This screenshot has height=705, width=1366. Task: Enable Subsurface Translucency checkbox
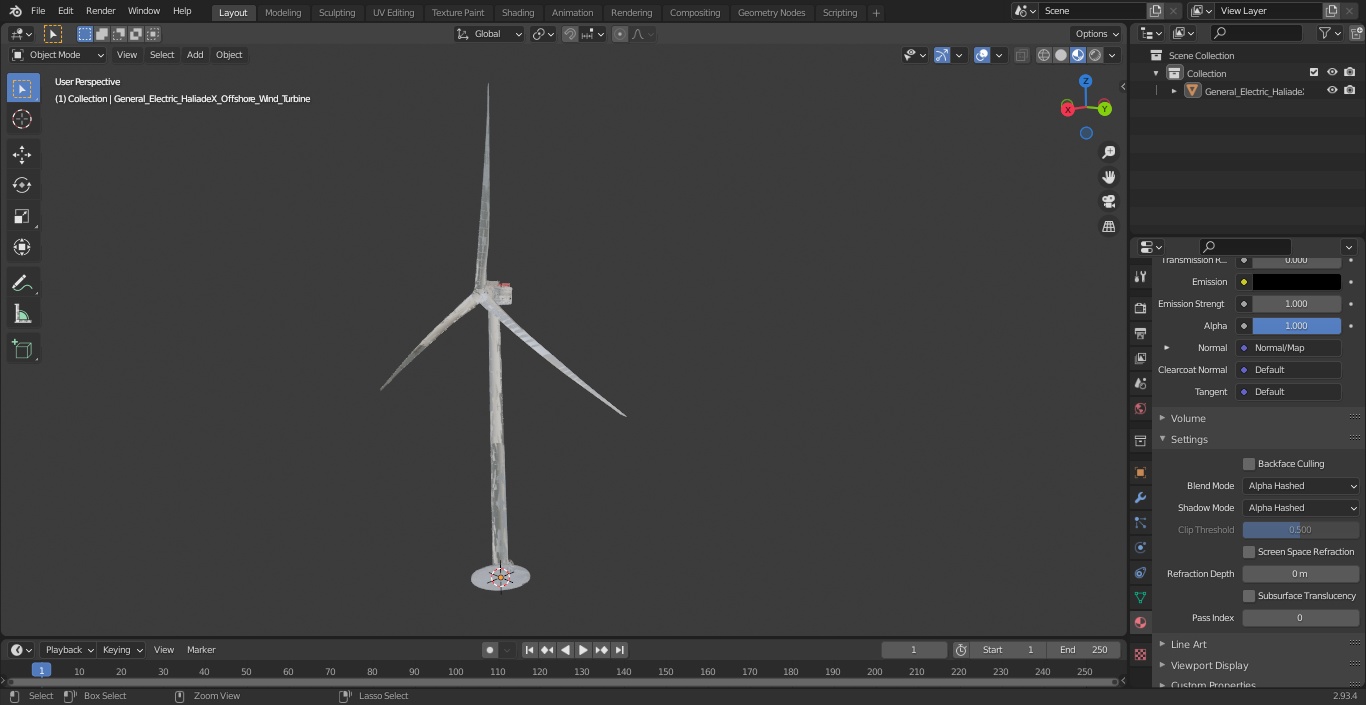[x=1249, y=596]
